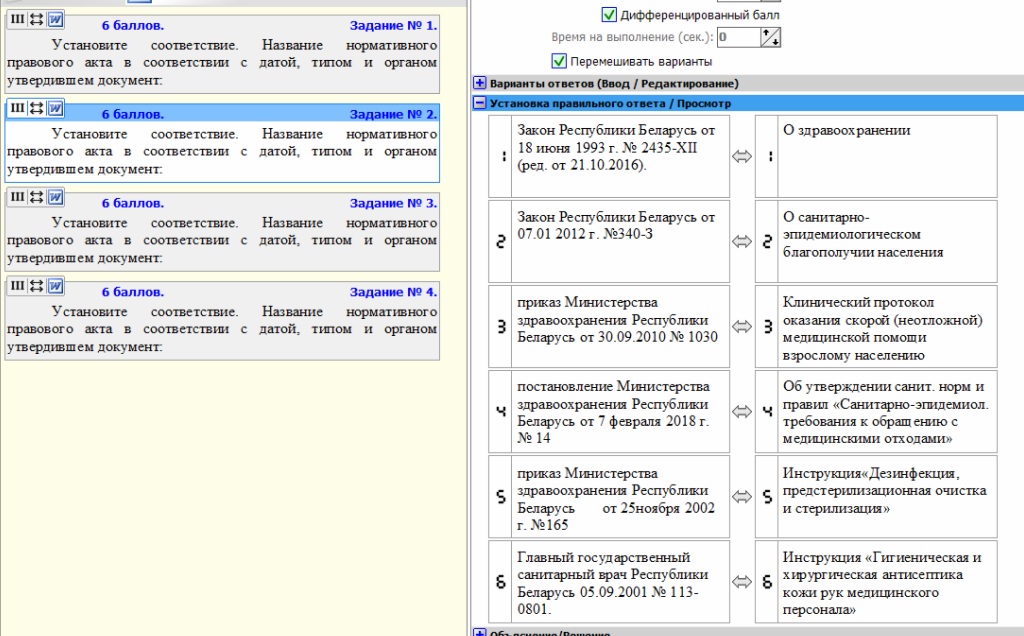Viewport: 1024px width, 636px height.
Task: Click left number cell 2 of matching table
Action: 500,242
